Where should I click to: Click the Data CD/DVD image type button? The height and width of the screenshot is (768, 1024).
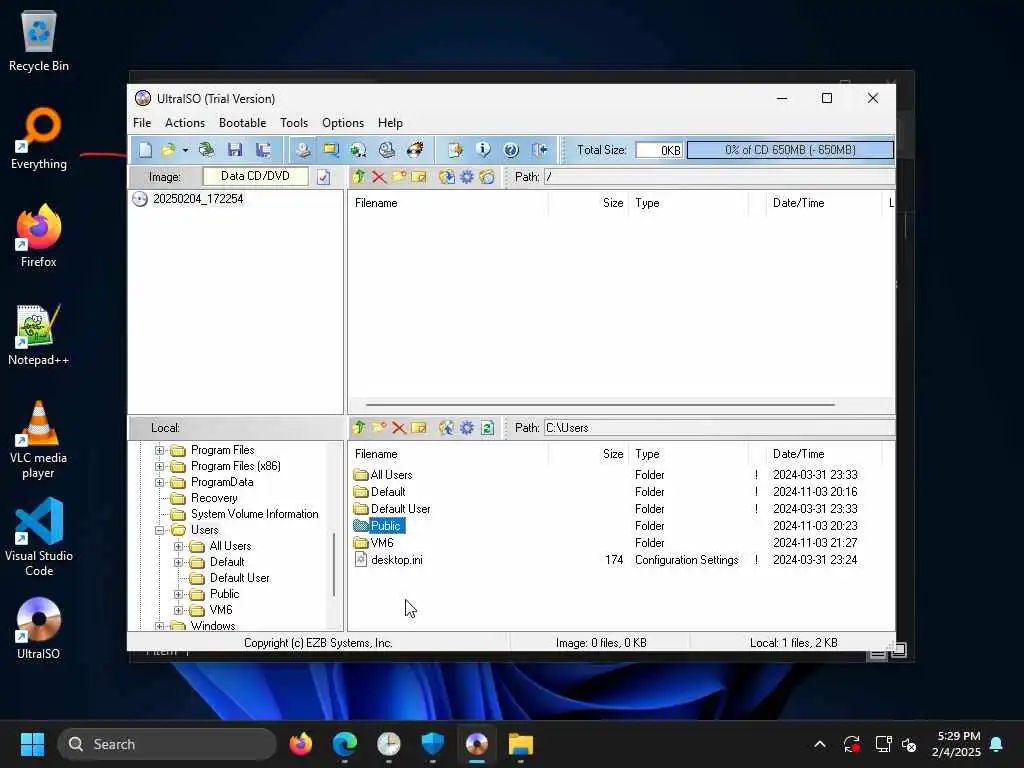pyautogui.click(x=255, y=176)
